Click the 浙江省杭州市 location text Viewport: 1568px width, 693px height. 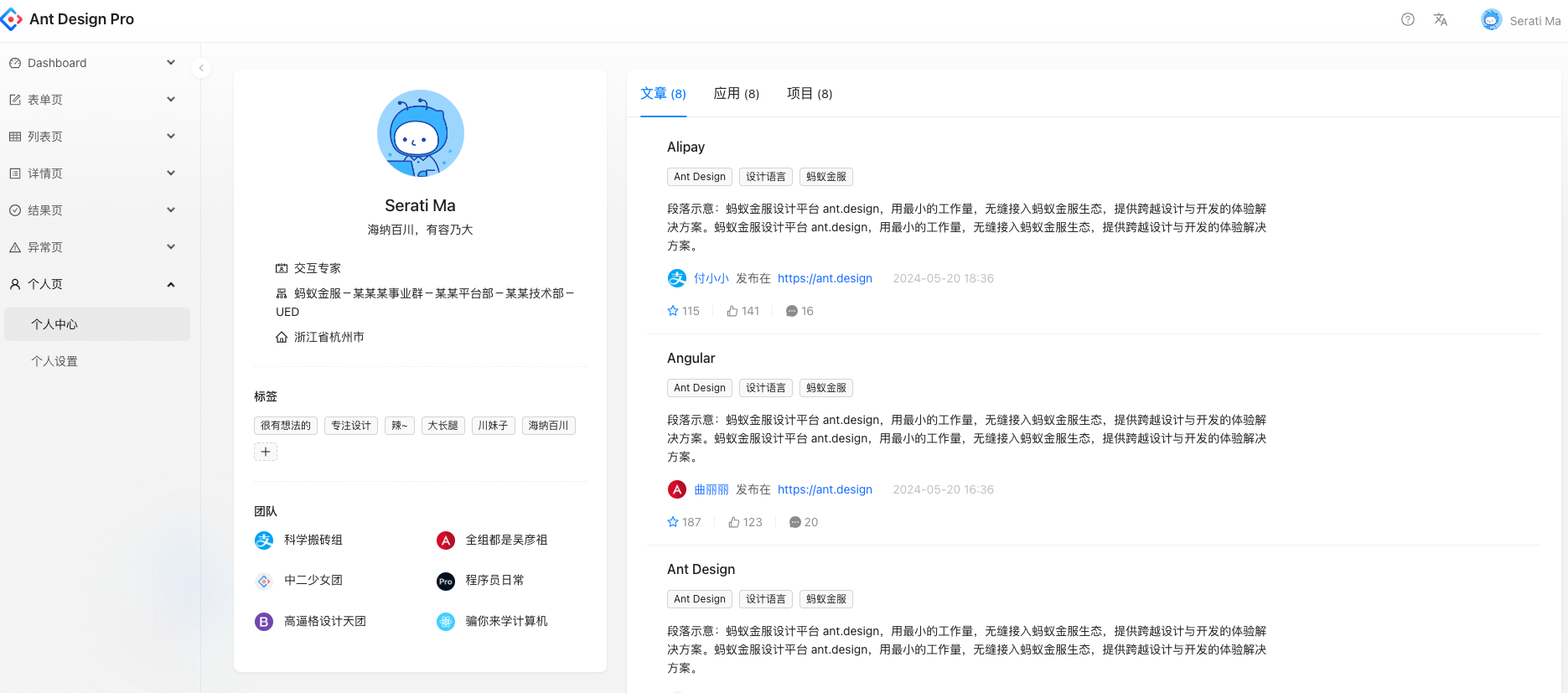pos(329,337)
